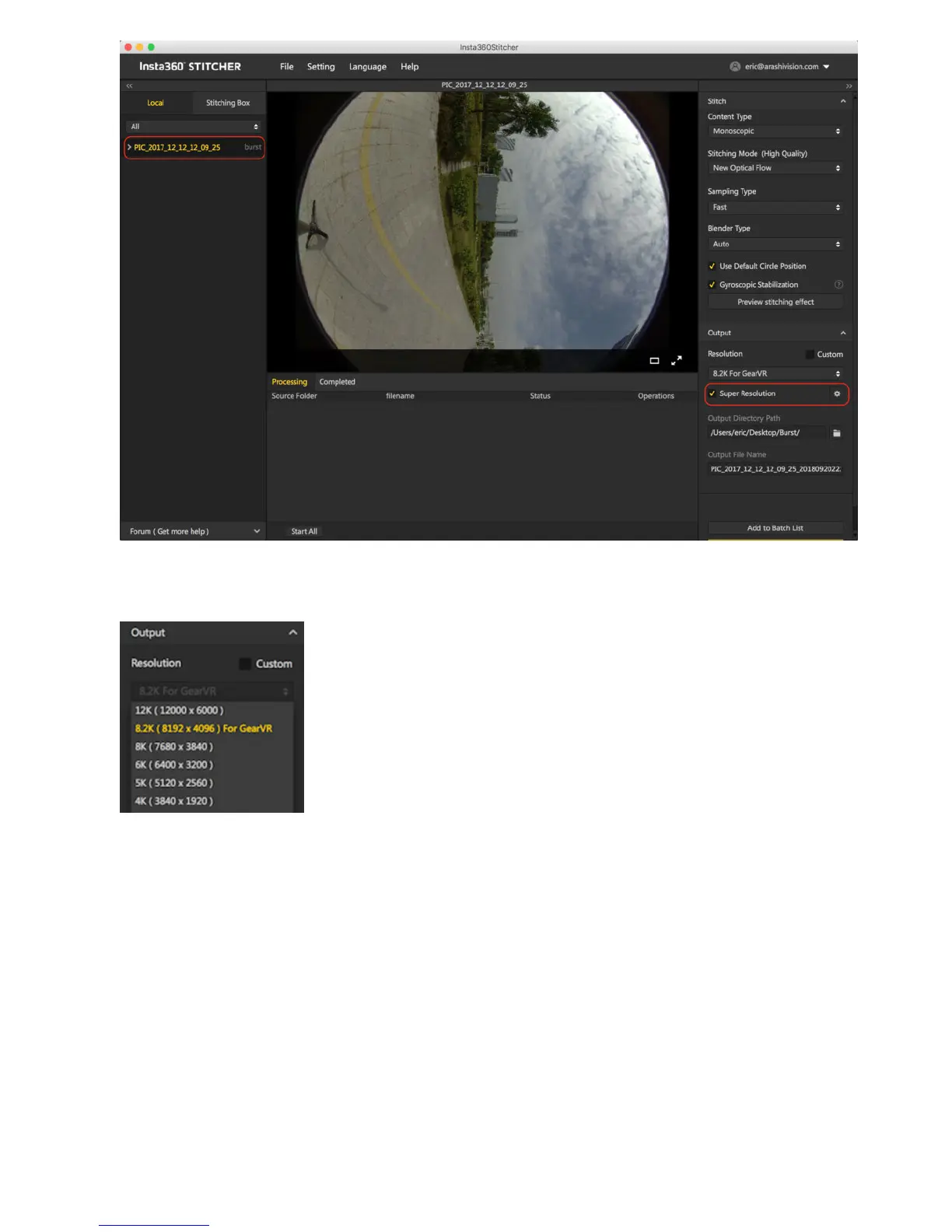This screenshot has width=952, height=1232.
Task: Enter fullscreen preview with the expand arrows icon
Action: (x=677, y=360)
